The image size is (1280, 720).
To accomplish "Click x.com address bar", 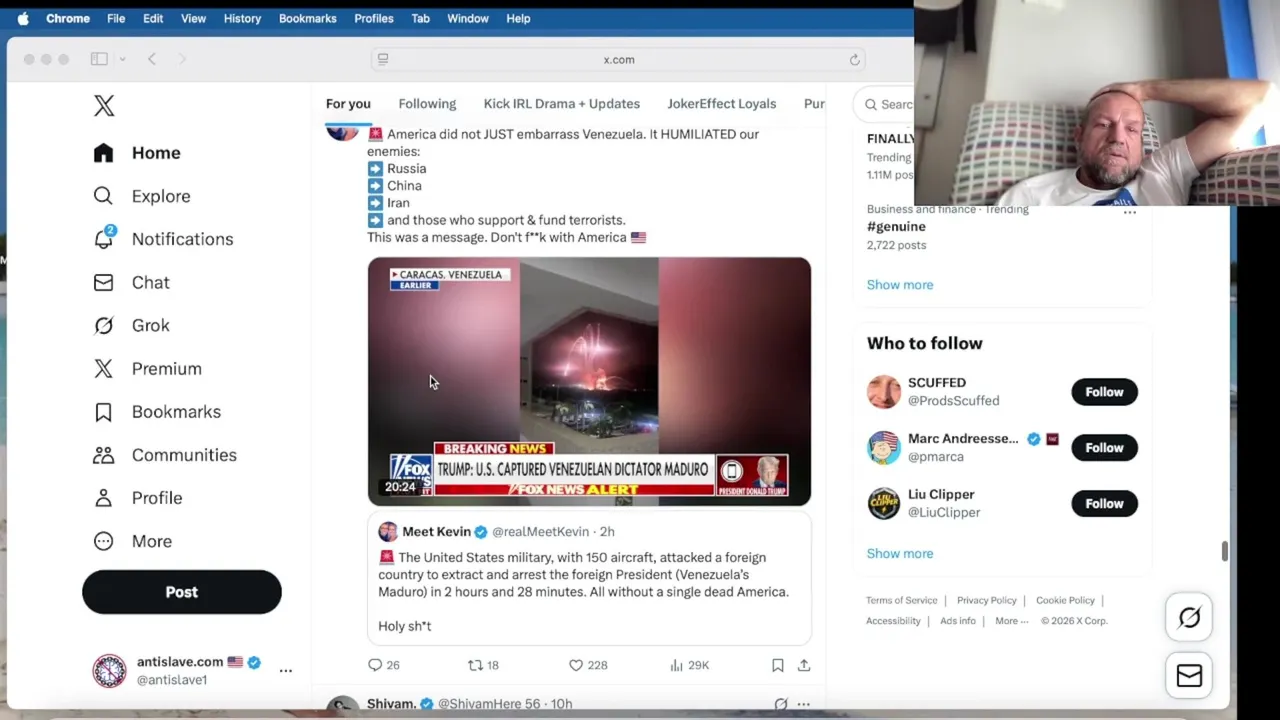I will pos(618,60).
